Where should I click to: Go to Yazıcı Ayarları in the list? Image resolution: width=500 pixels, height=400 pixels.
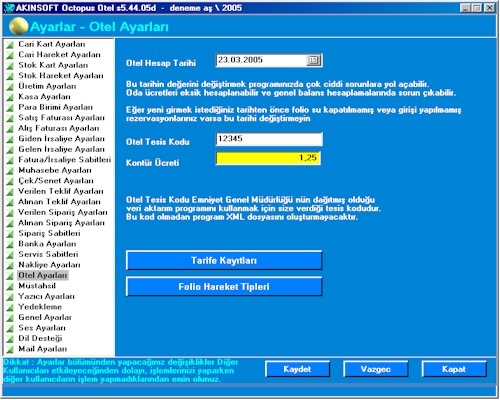click(46, 296)
